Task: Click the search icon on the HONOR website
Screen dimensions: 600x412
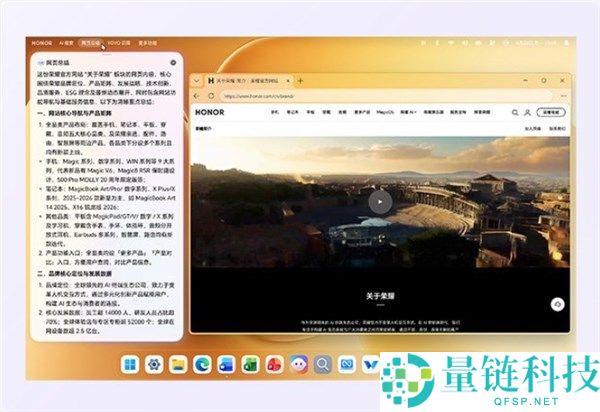Action: point(515,112)
